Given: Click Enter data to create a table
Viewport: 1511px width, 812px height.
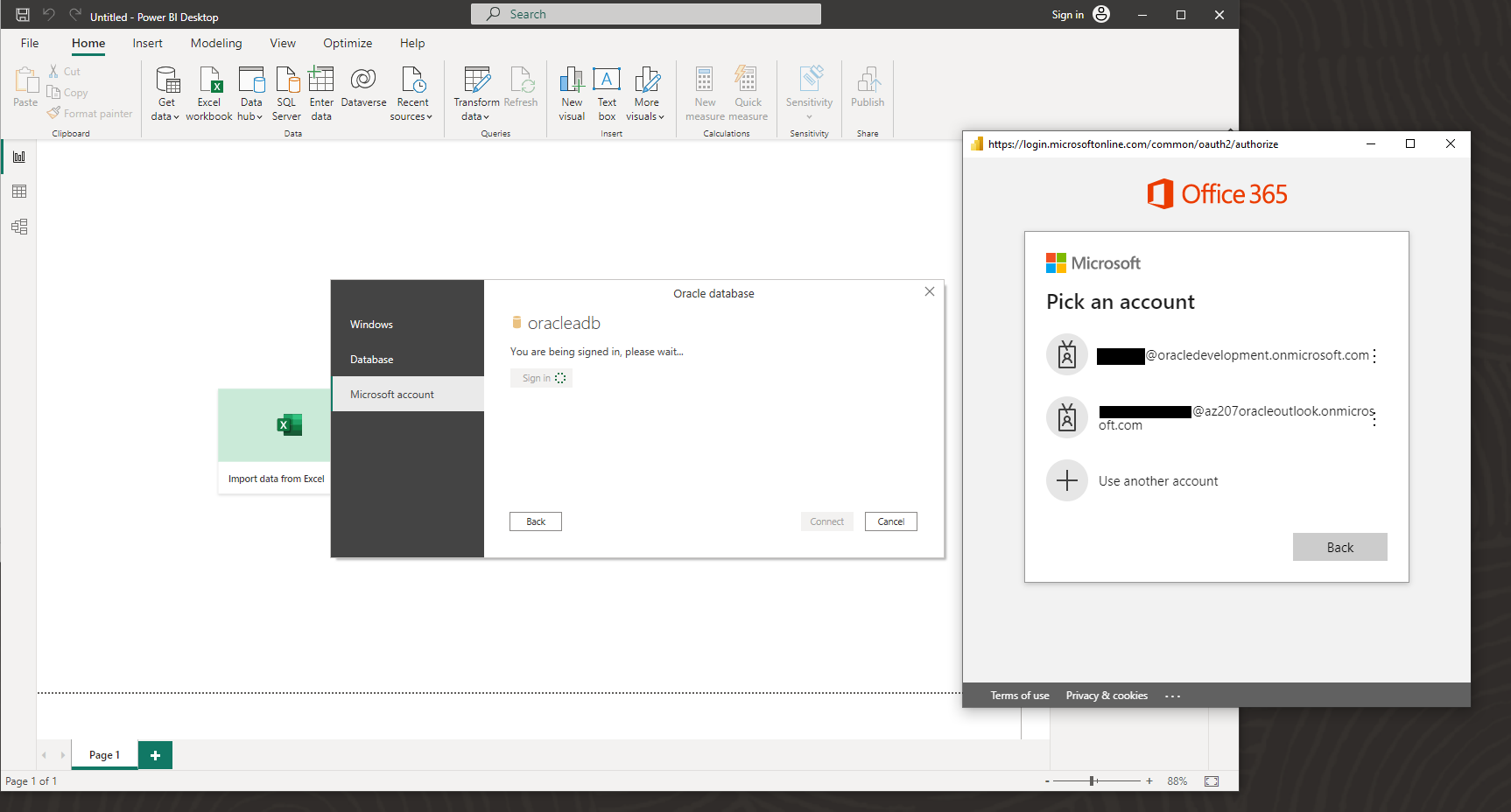Looking at the screenshot, I should point(320,92).
